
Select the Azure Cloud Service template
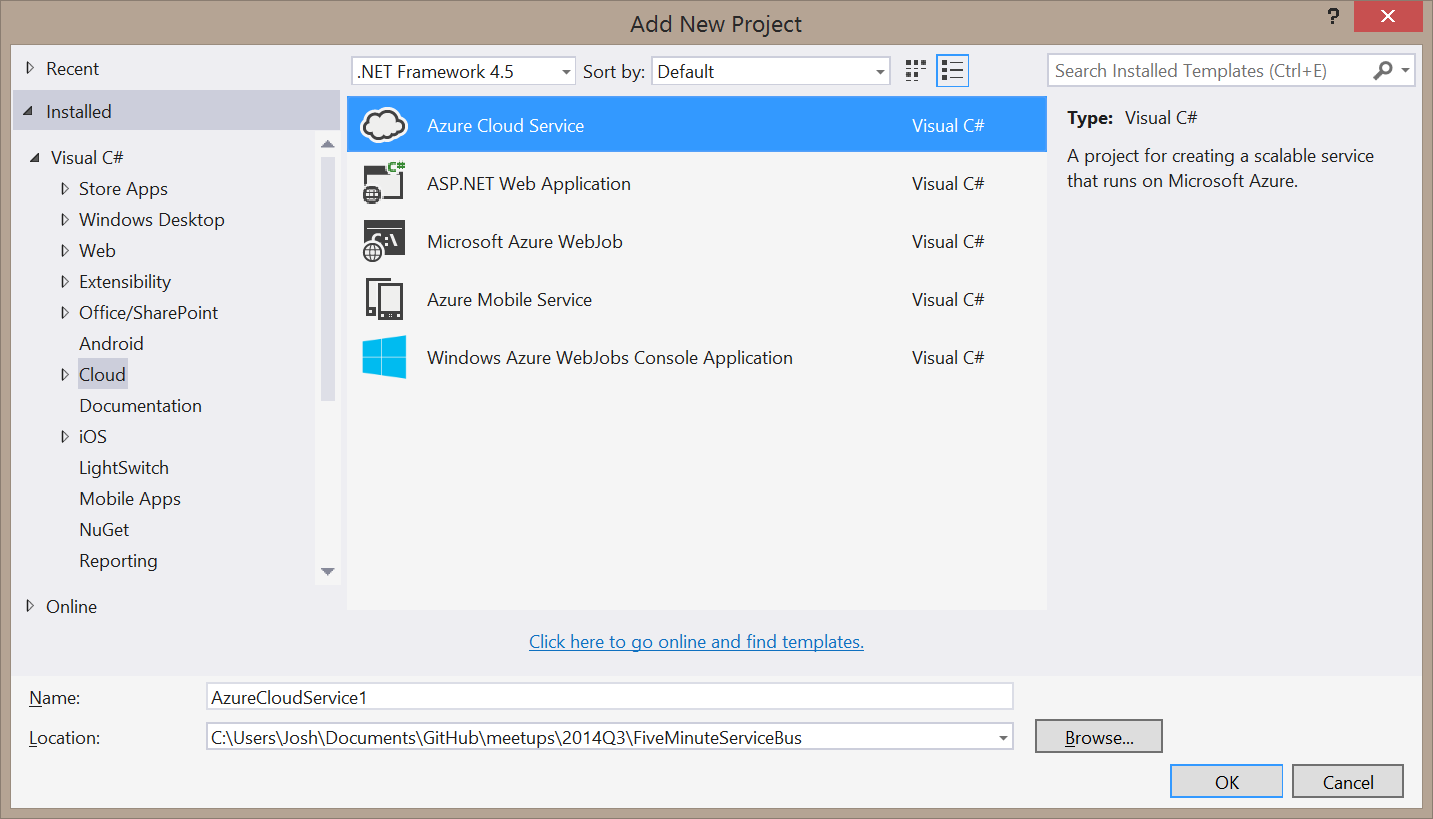point(696,125)
